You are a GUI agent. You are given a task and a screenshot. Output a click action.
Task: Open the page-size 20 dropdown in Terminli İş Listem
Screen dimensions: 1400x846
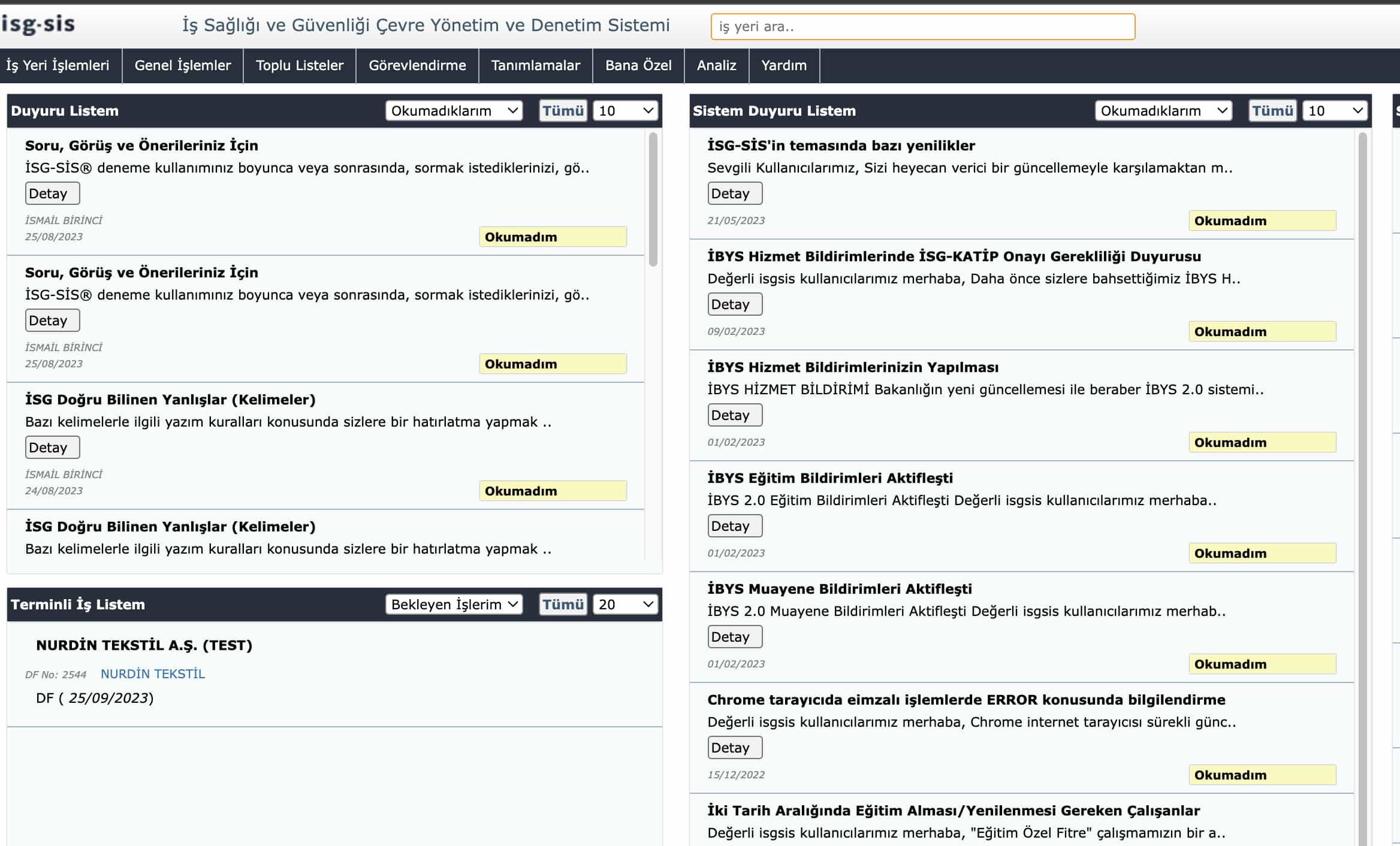pos(625,605)
